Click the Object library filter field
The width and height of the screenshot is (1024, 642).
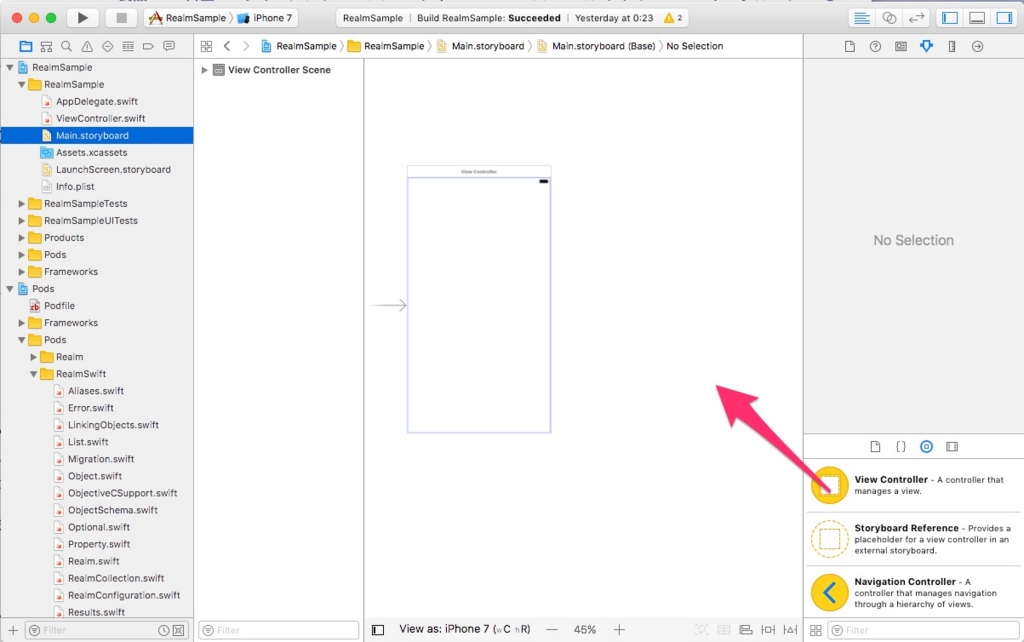pyautogui.click(x=923, y=630)
